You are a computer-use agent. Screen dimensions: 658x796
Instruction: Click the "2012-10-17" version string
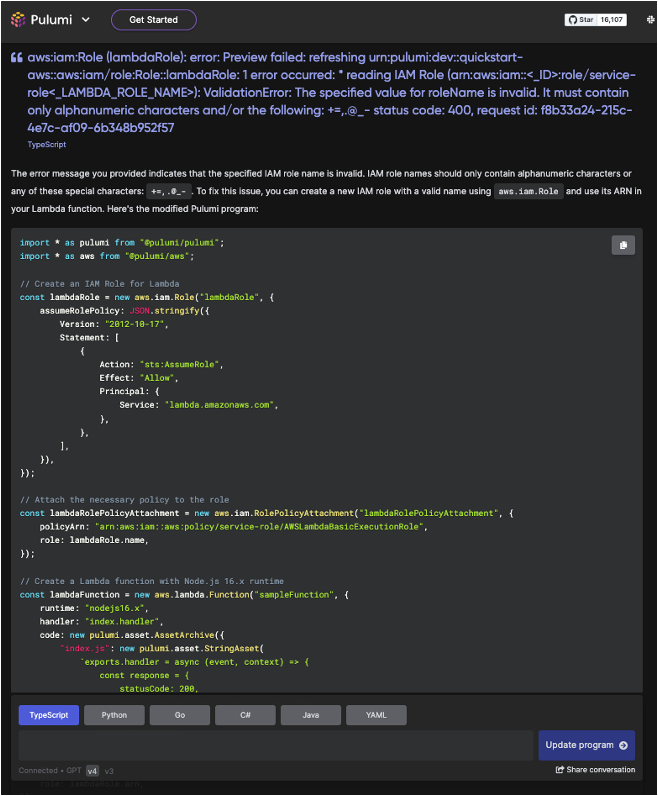(x=135, y=324)
